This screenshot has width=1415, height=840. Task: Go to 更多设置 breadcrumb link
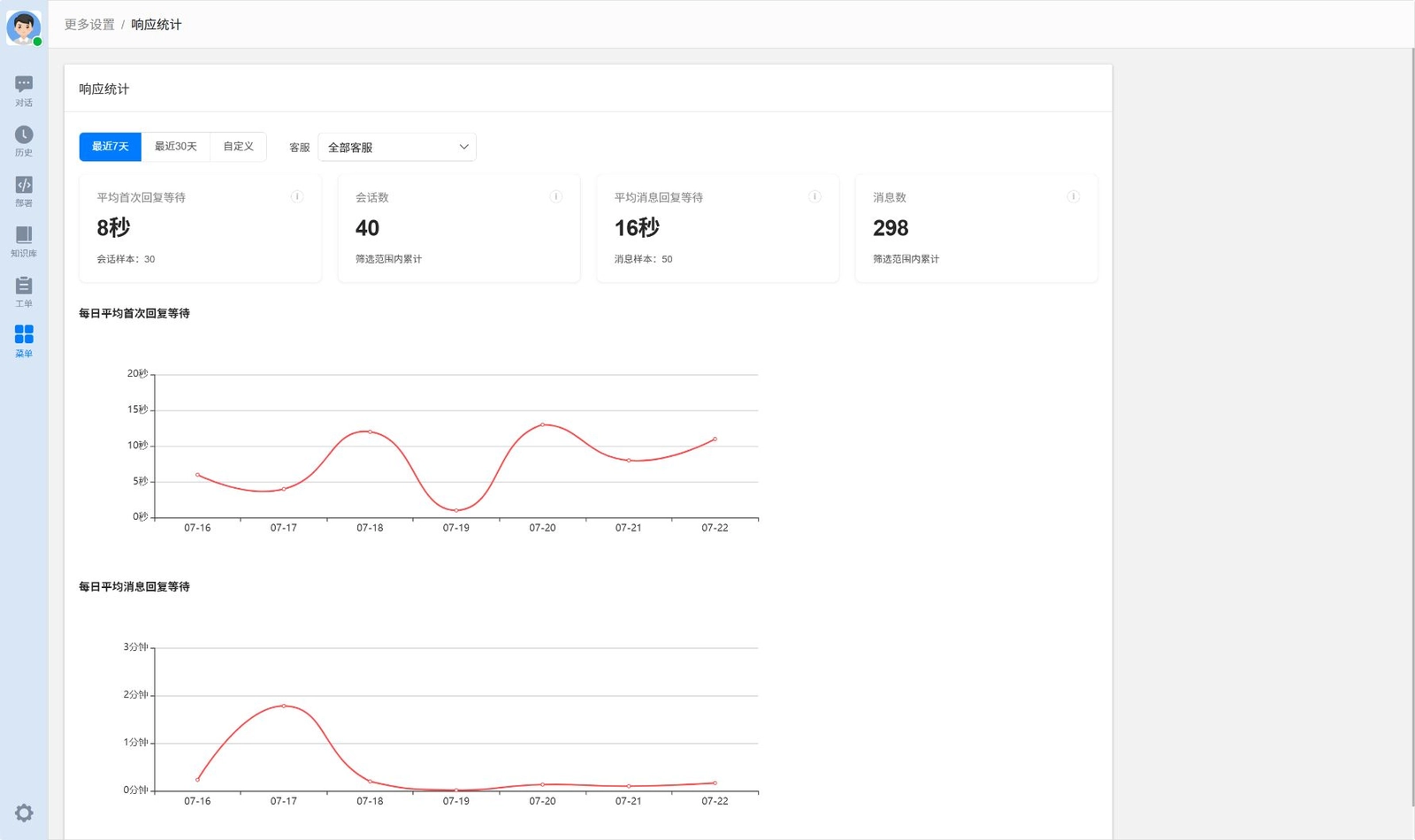(89, 25)
